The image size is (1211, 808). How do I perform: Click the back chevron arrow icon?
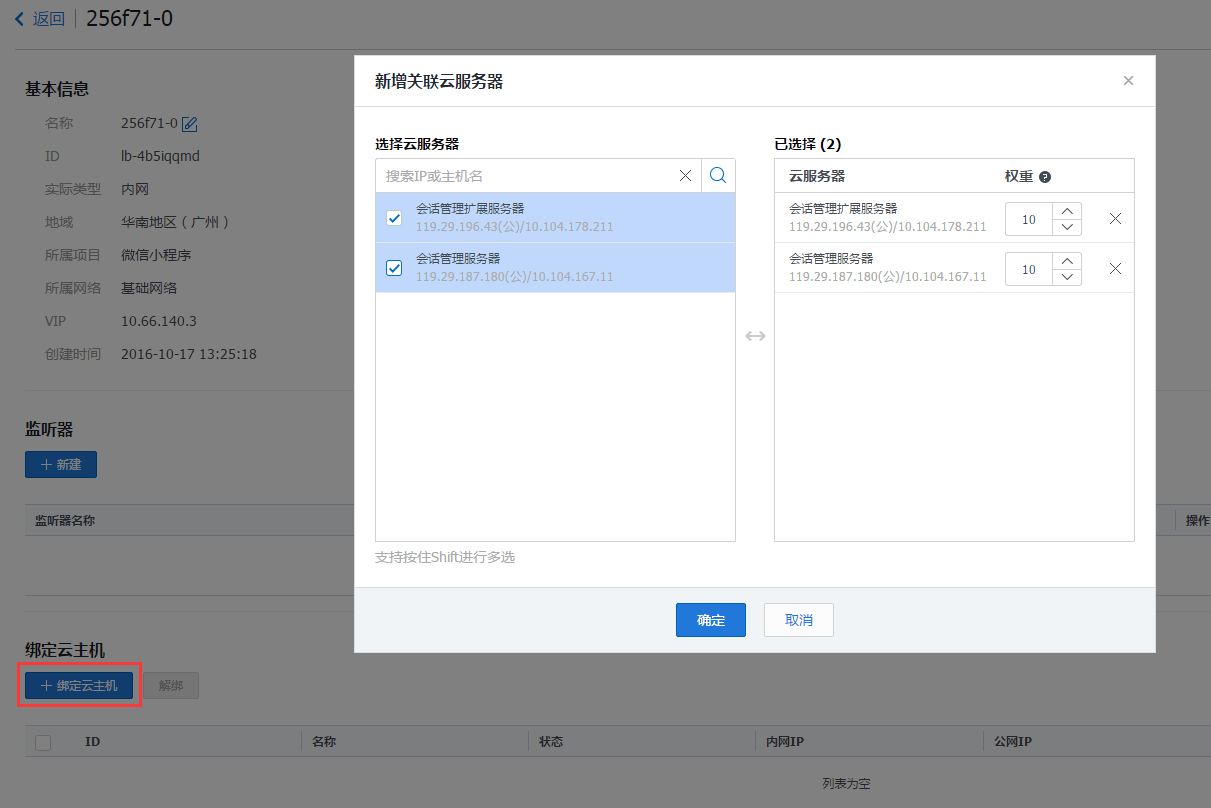[19, 18]
